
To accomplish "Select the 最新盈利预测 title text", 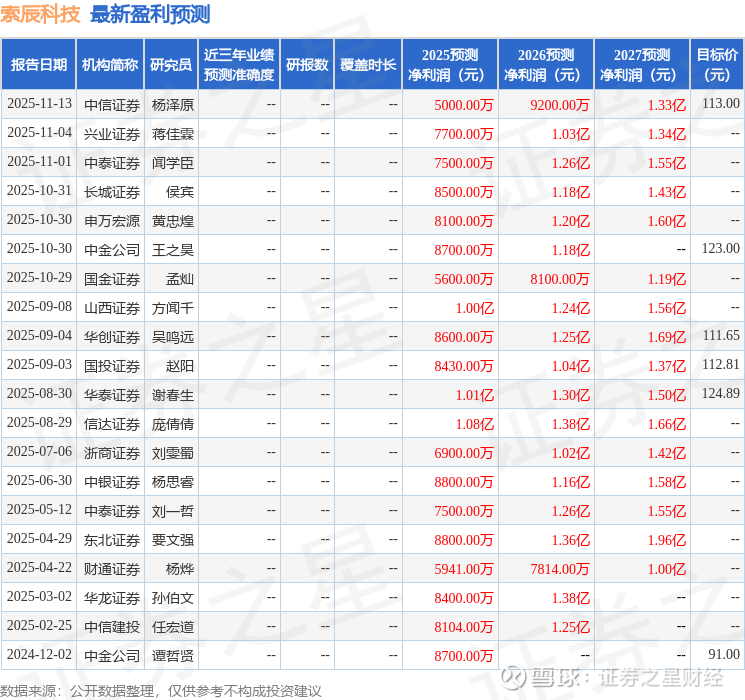I will [150, 14].
